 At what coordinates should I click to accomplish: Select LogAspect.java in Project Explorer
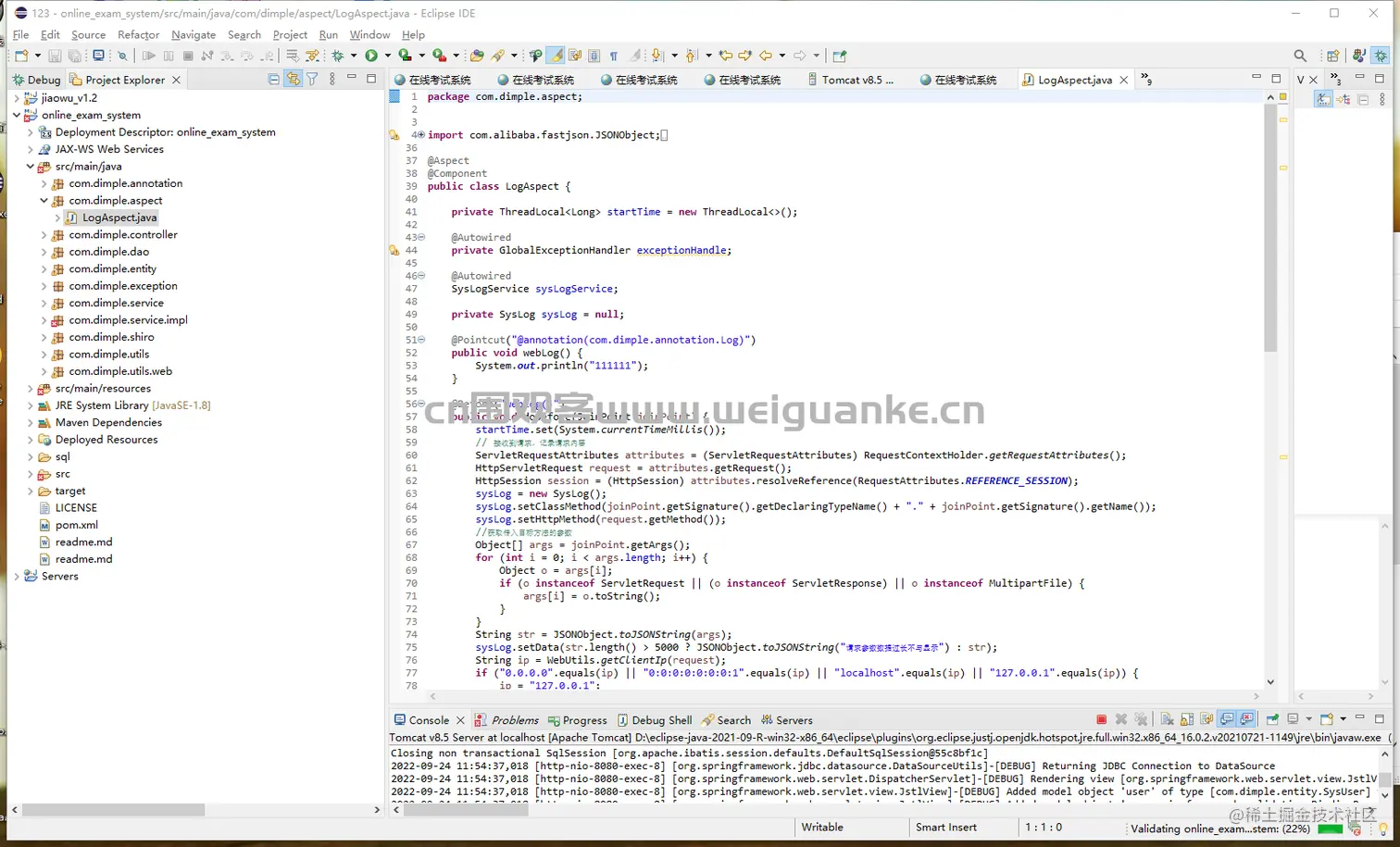tap(119, 218)
